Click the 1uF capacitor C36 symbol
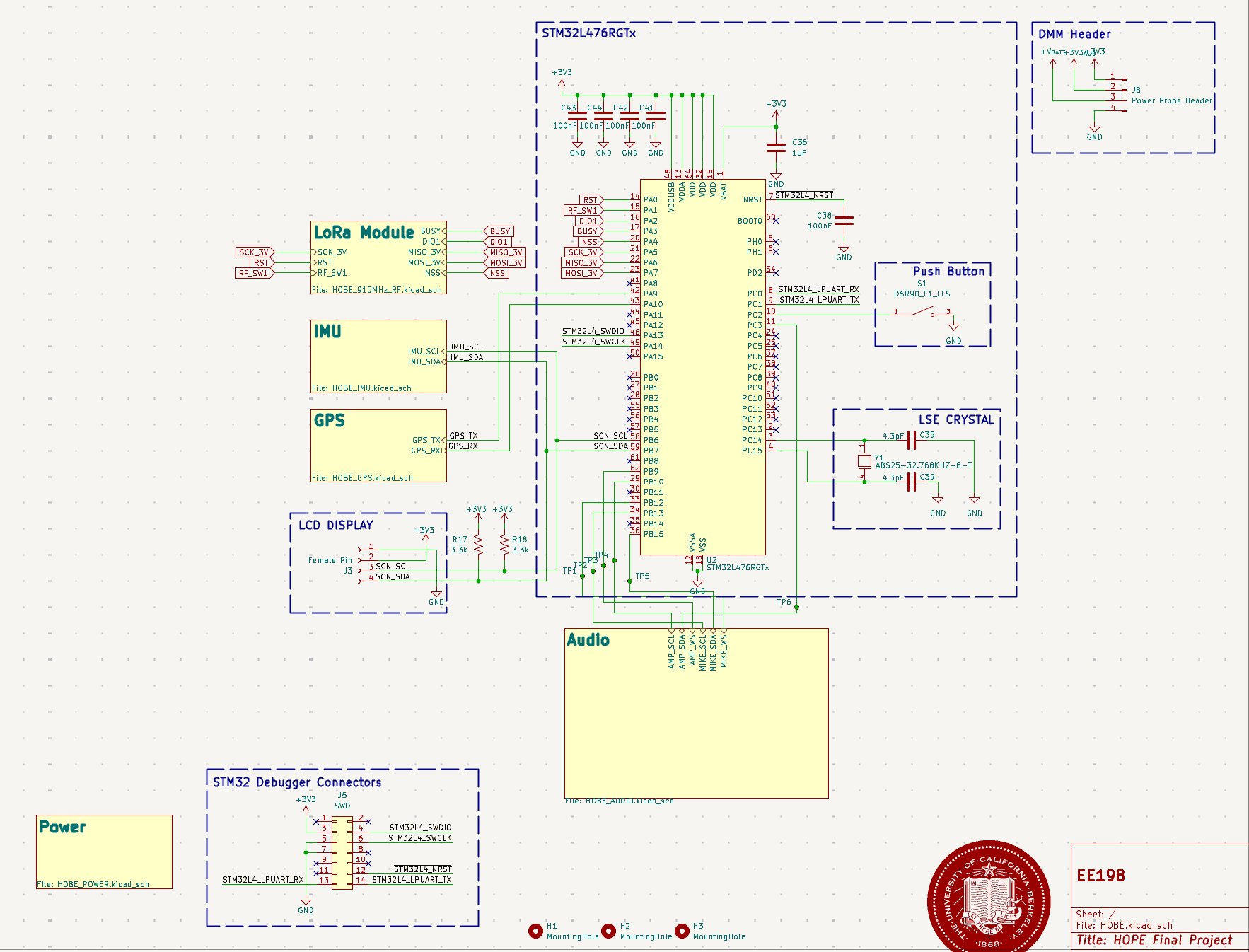The image size is (1249, 952). click(x=776, y=149)
